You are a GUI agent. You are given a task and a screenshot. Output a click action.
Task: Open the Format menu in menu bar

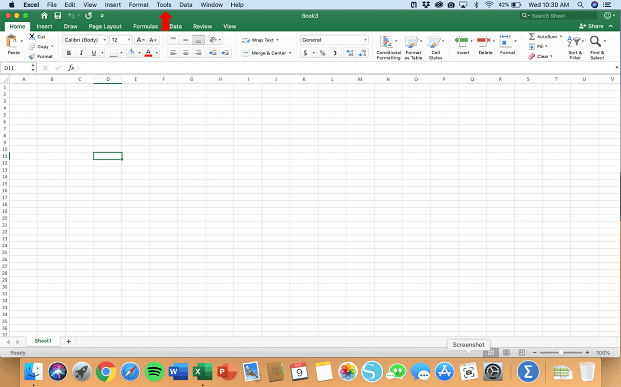click(138, 5)
